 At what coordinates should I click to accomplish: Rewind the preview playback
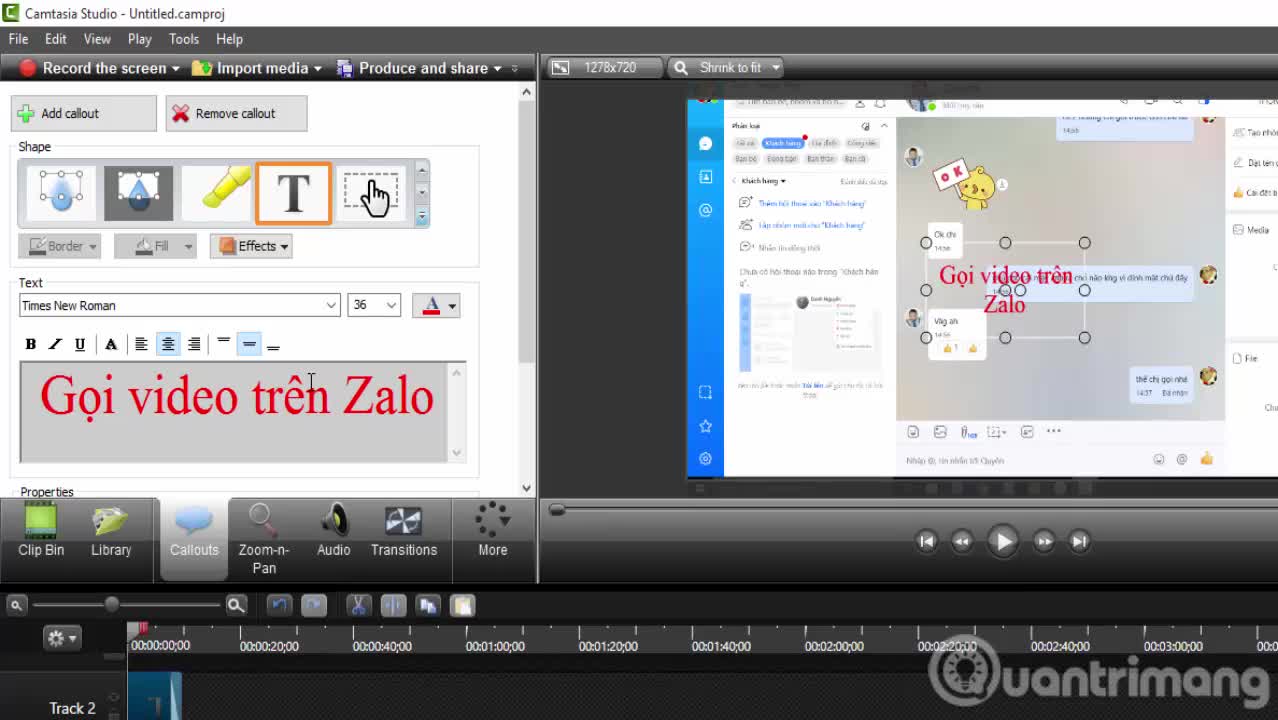962,541
